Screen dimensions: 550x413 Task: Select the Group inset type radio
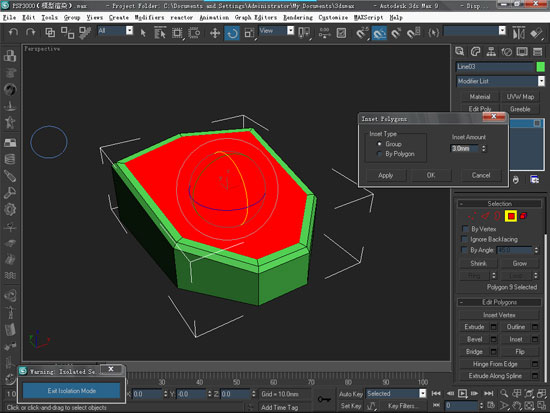click(379, 144)
